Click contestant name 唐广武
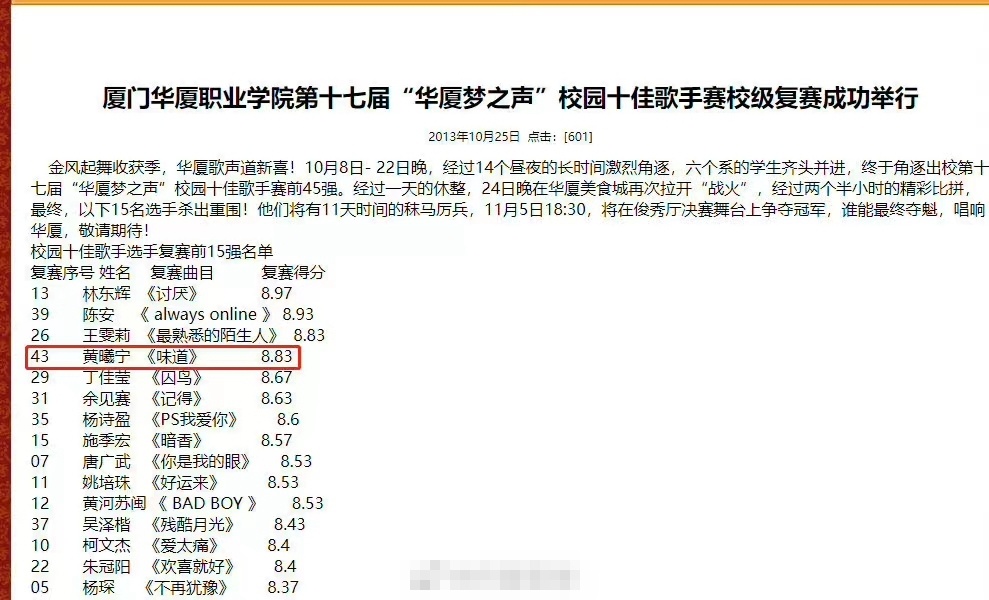 click(x=107, y=461)
